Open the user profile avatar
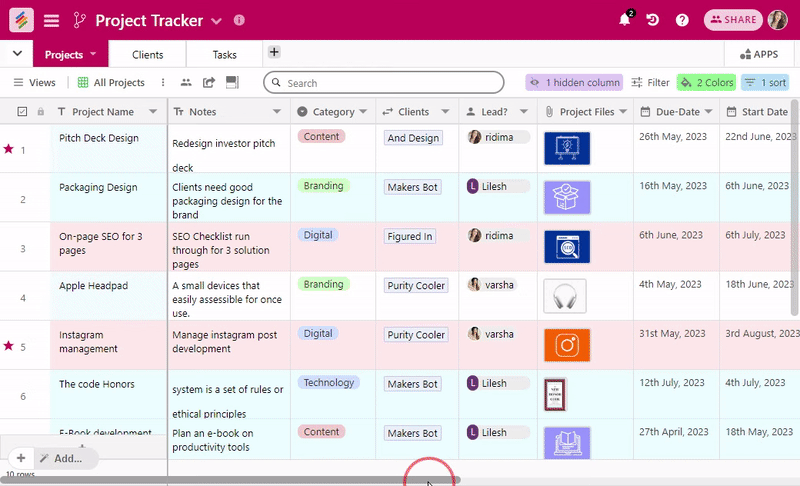800x486 pixels. pos(778,20)
